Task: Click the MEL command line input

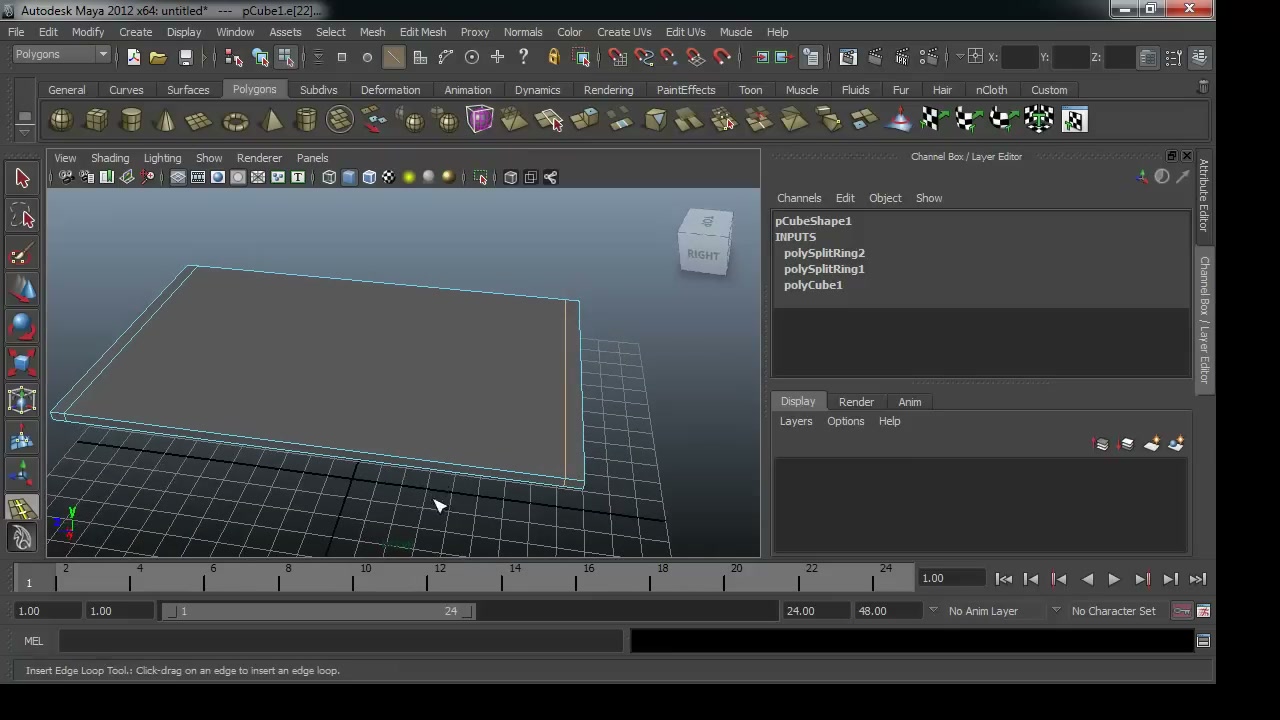Action: pos(340,641)
